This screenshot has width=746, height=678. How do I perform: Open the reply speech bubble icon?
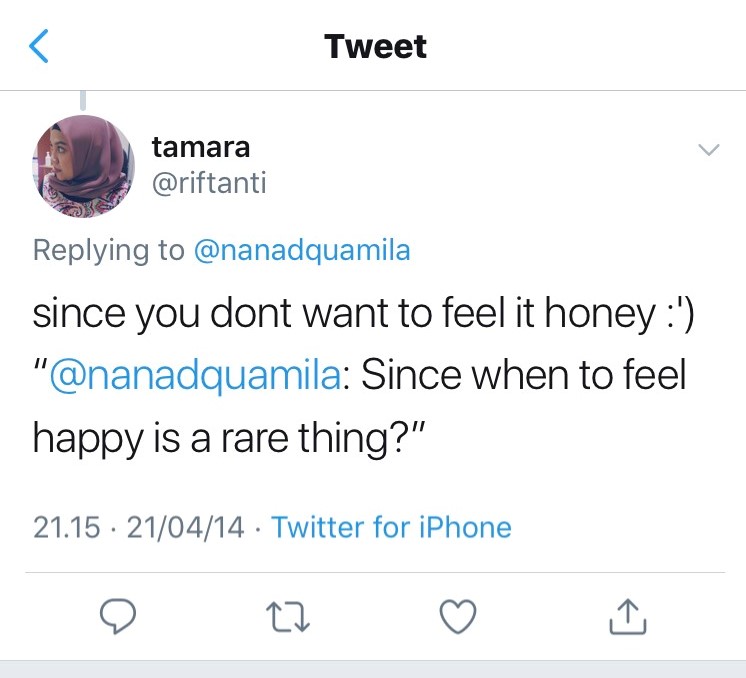(118, 616)
